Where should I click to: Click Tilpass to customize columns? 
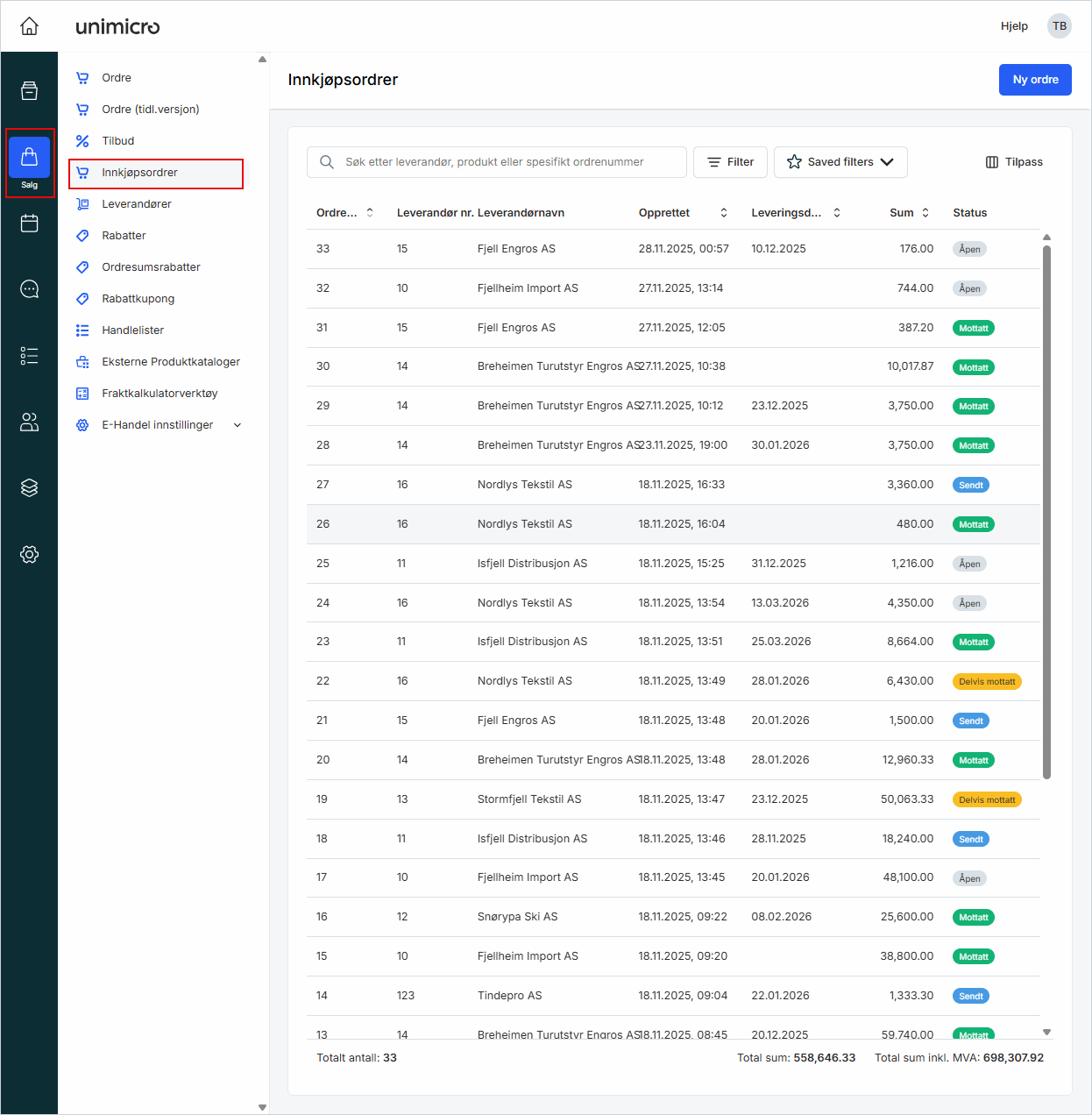point(1014,162)
